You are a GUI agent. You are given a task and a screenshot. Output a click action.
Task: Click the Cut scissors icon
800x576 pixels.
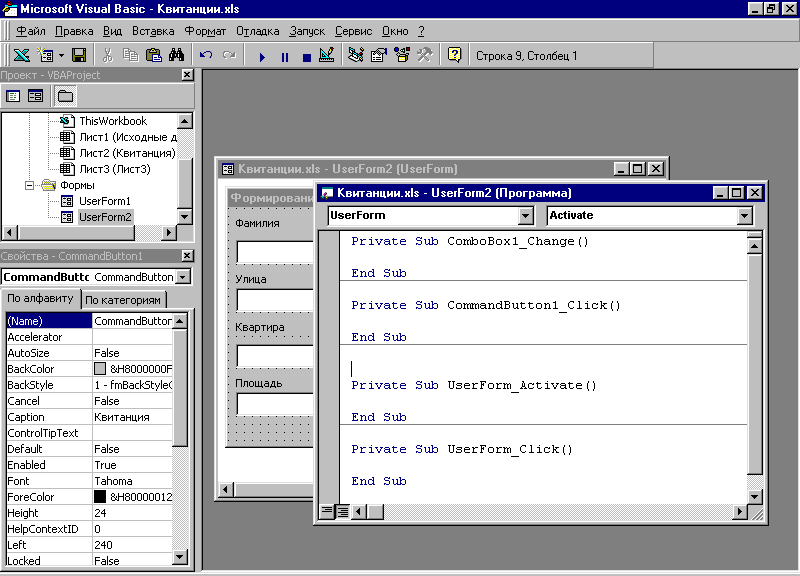coord(107,55)
